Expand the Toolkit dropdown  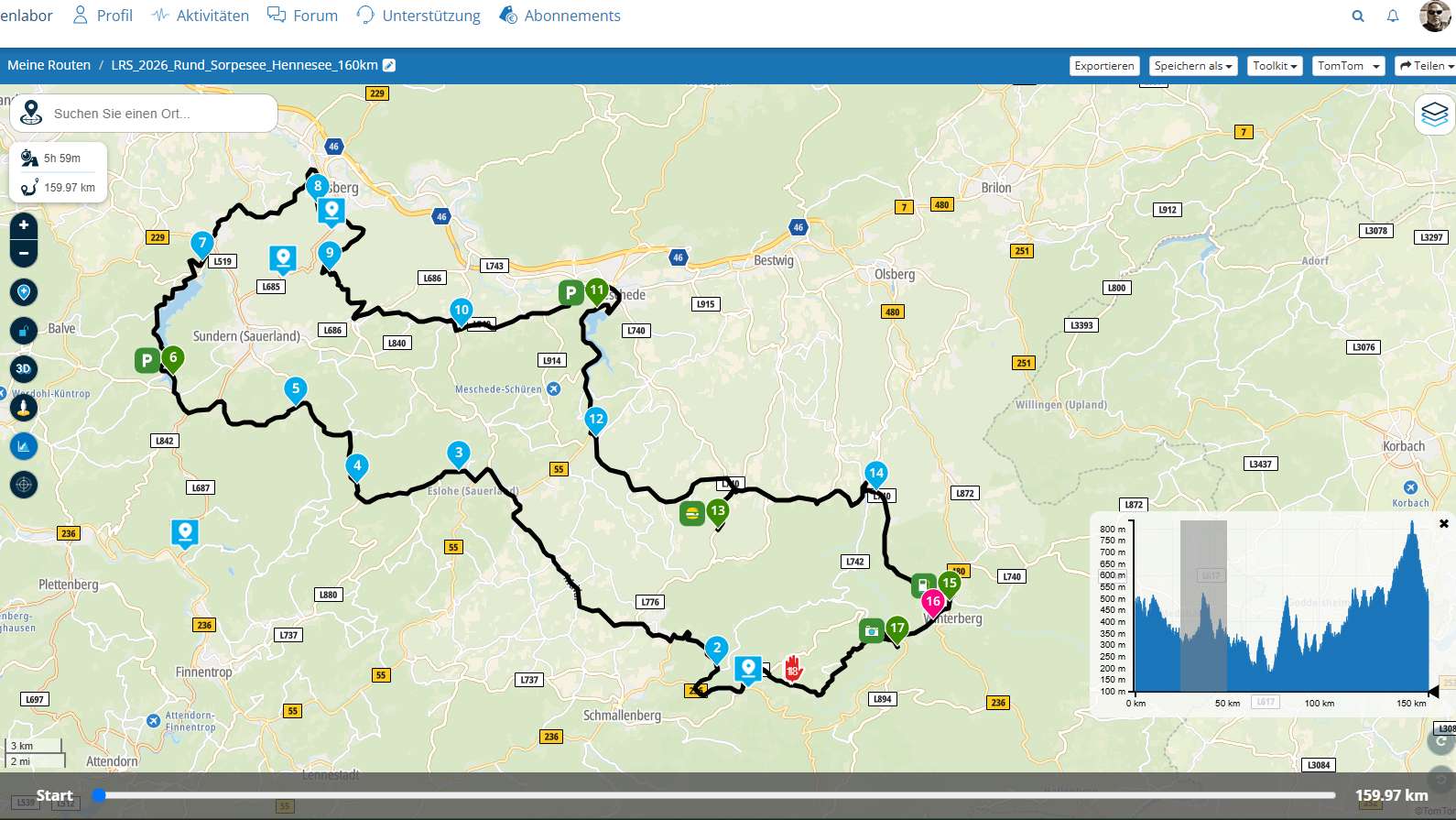point(1276,66)
